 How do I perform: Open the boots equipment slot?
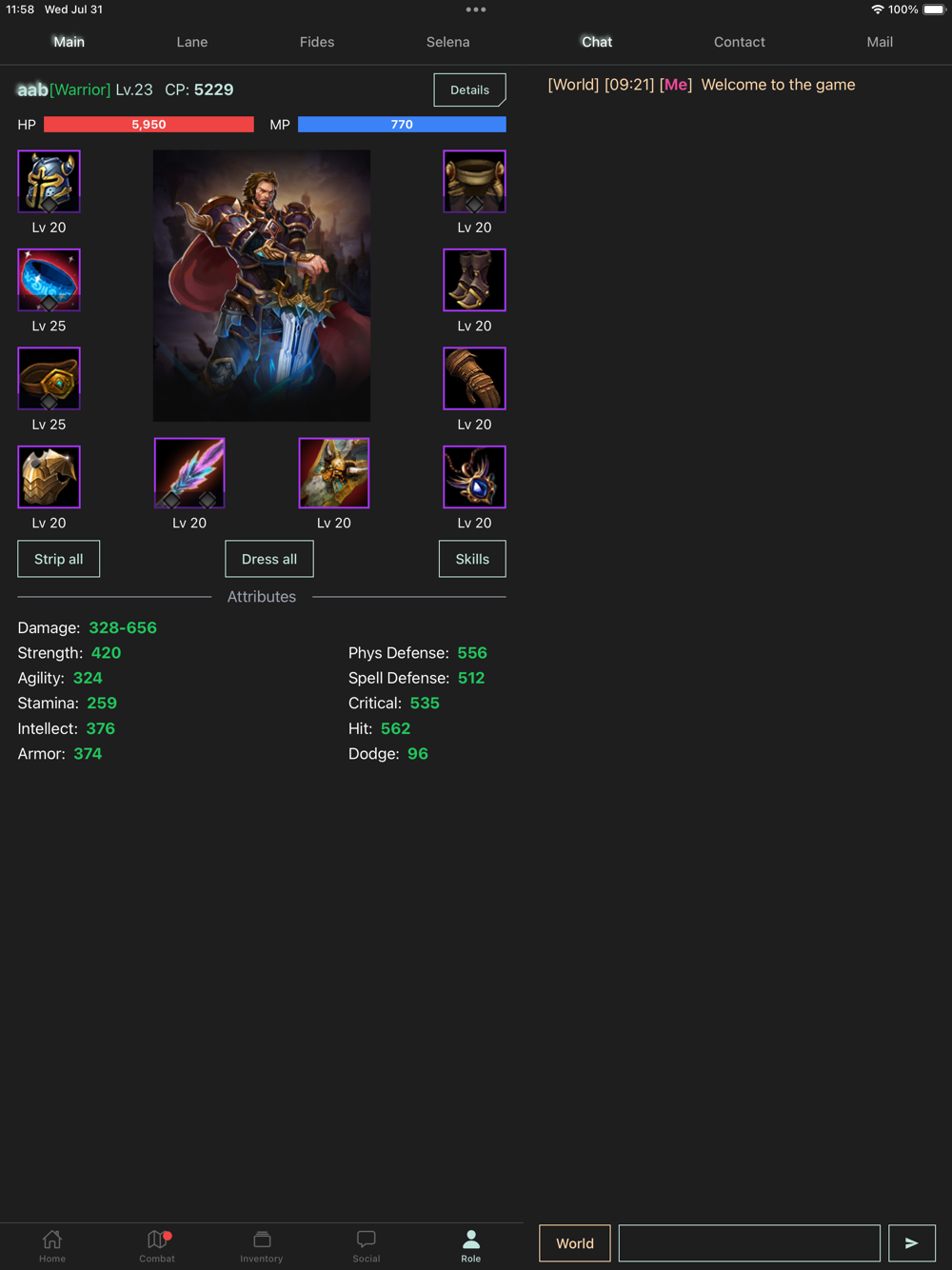[x=474, y=280]
